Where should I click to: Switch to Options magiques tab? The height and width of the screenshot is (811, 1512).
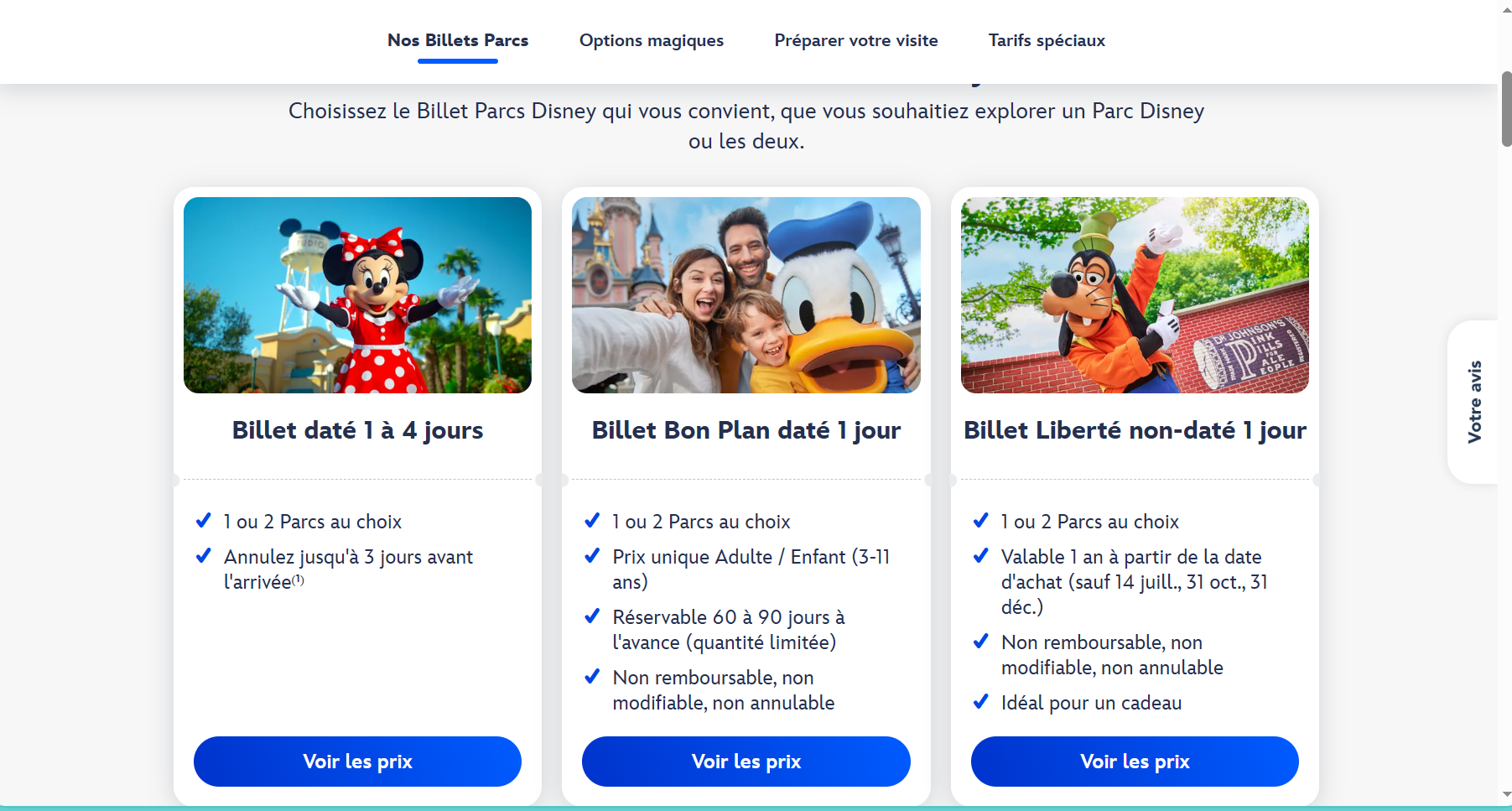[651, 40]
